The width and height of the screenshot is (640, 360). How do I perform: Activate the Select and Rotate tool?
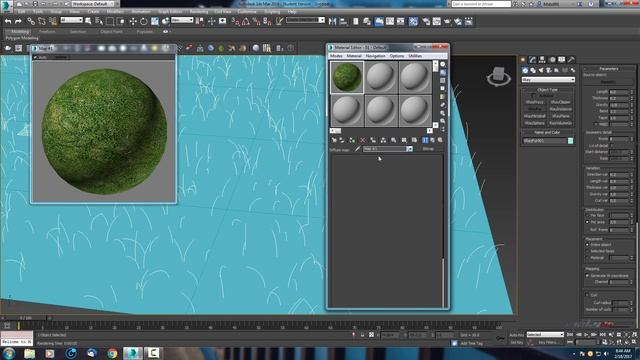coord(144,21)
